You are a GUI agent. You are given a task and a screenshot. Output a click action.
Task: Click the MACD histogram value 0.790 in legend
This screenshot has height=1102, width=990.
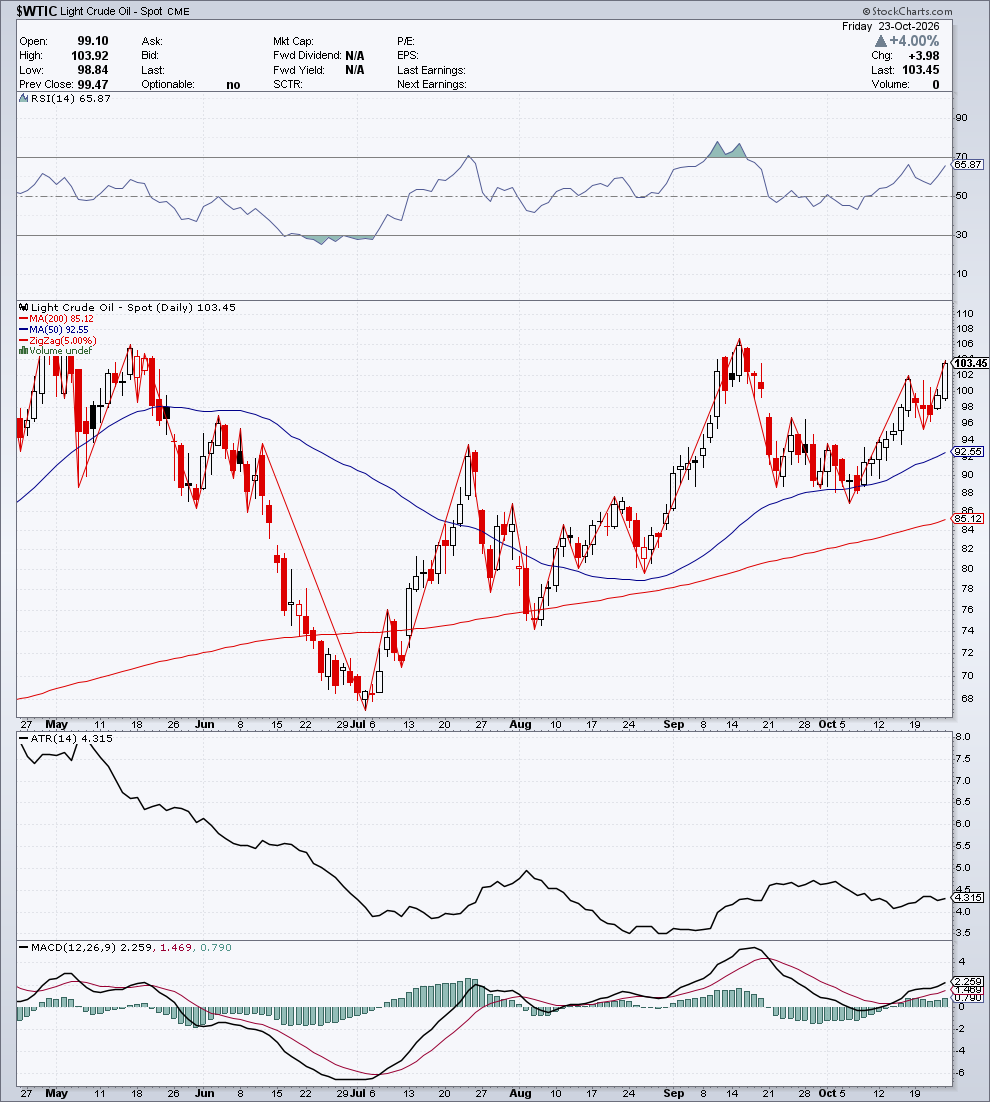coord(216,947)
